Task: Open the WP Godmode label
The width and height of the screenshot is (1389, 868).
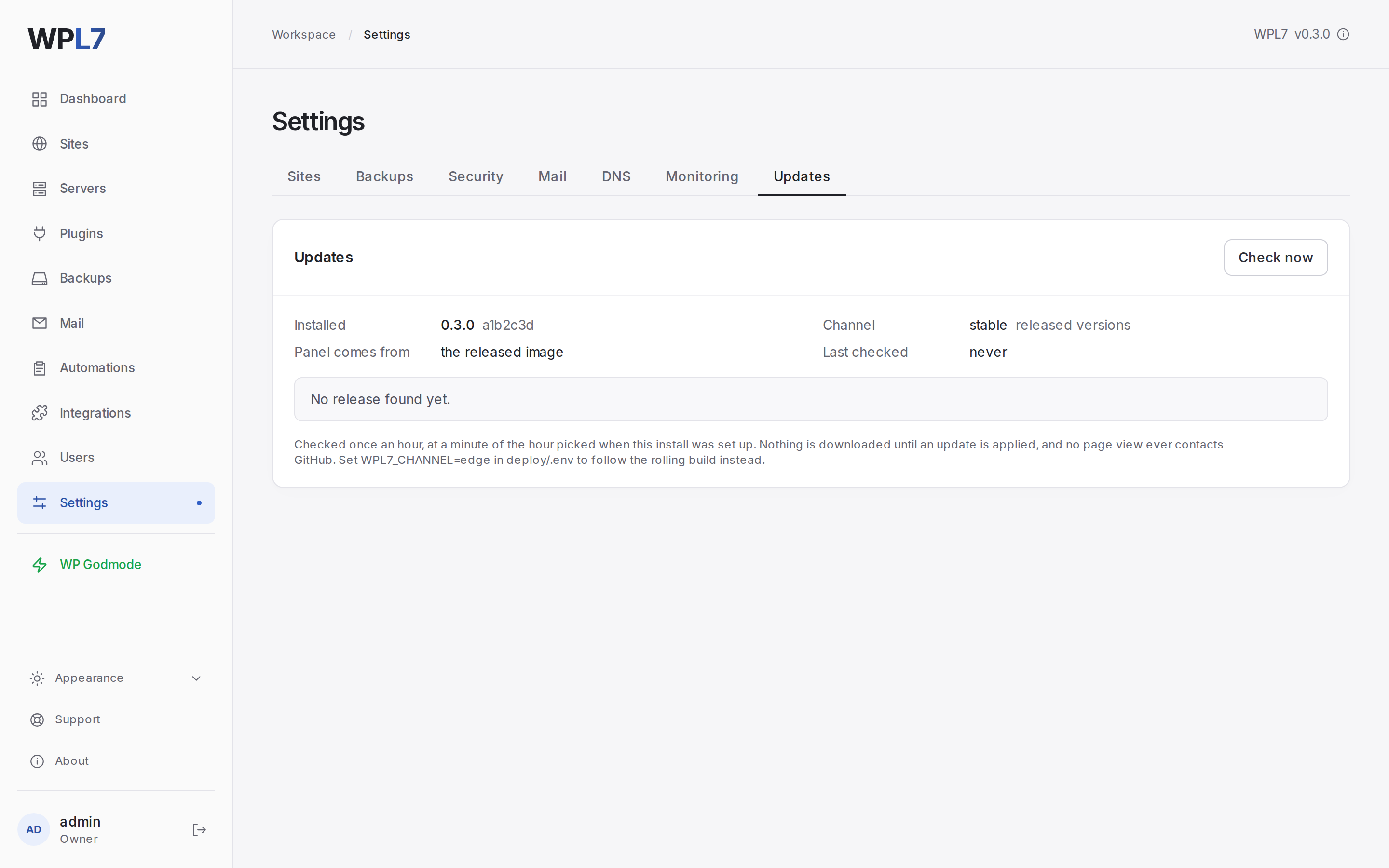Action: 100,565
